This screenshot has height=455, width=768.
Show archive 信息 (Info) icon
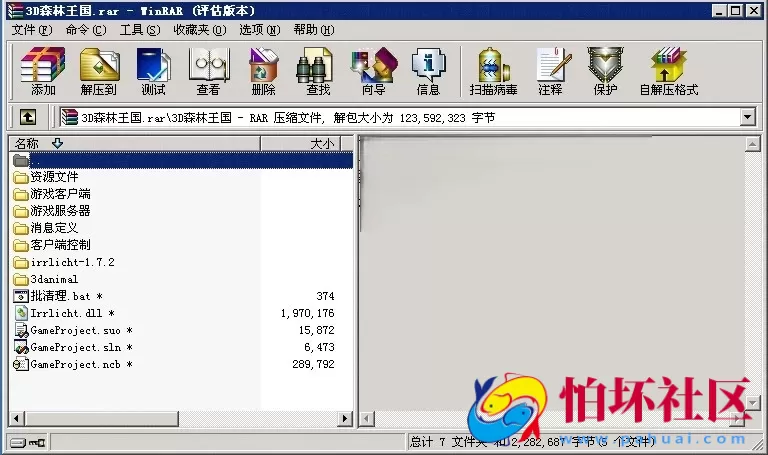pos(428,71)
